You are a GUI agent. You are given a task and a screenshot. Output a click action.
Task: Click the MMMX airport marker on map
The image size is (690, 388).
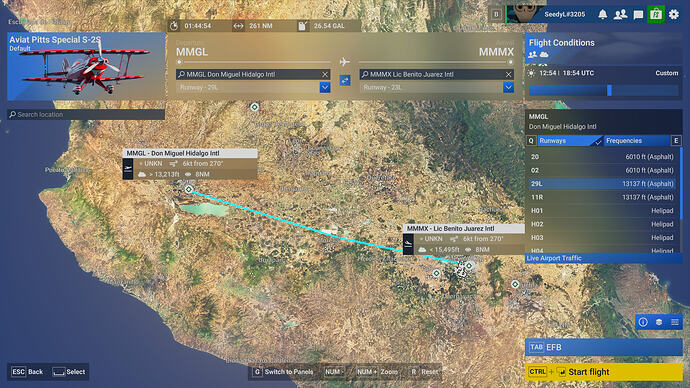469,265
